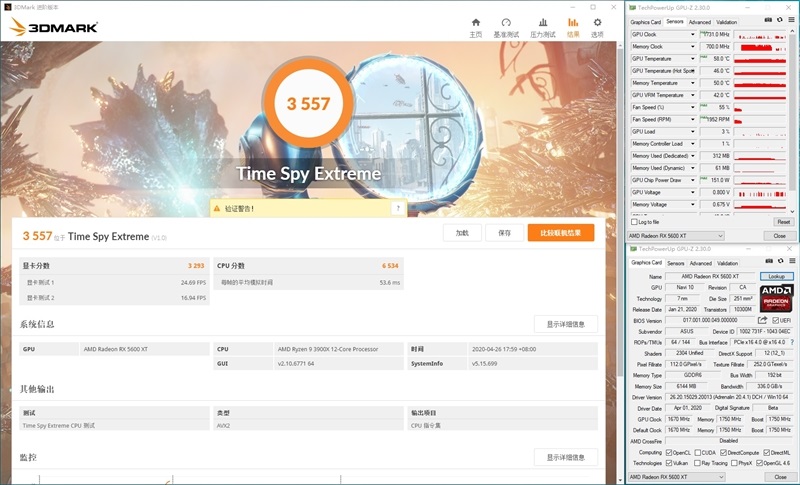Open the stress test chart icon
The image size is (800, 485).
540,26
